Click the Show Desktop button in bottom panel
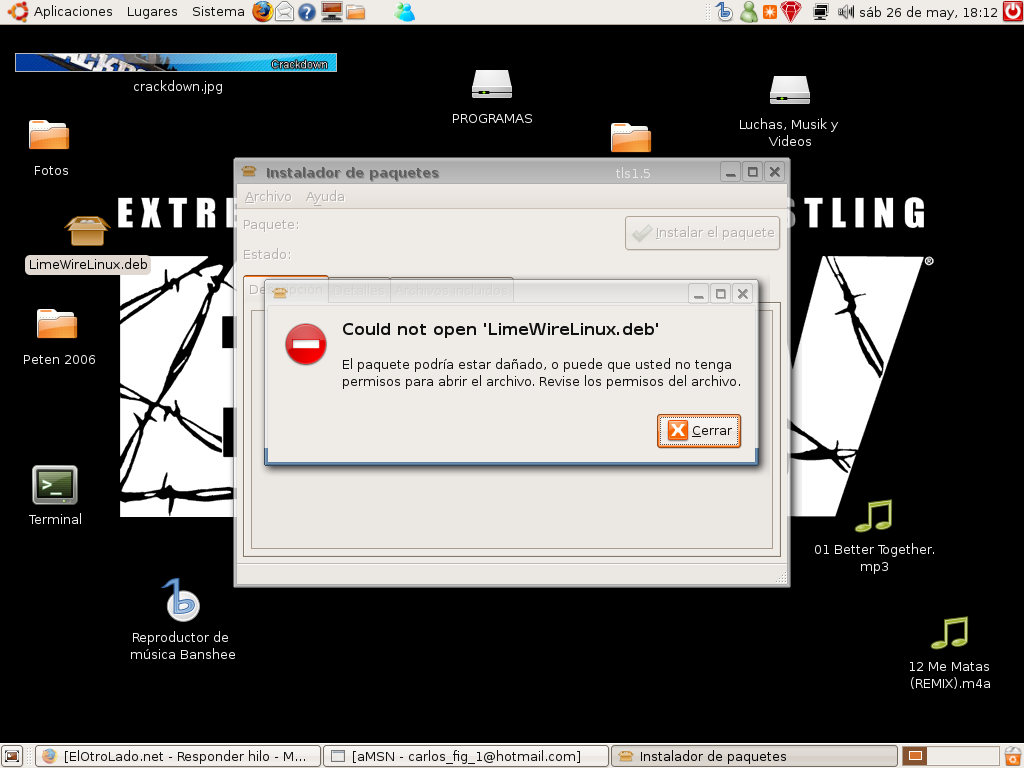 click(x=12, y=756)
